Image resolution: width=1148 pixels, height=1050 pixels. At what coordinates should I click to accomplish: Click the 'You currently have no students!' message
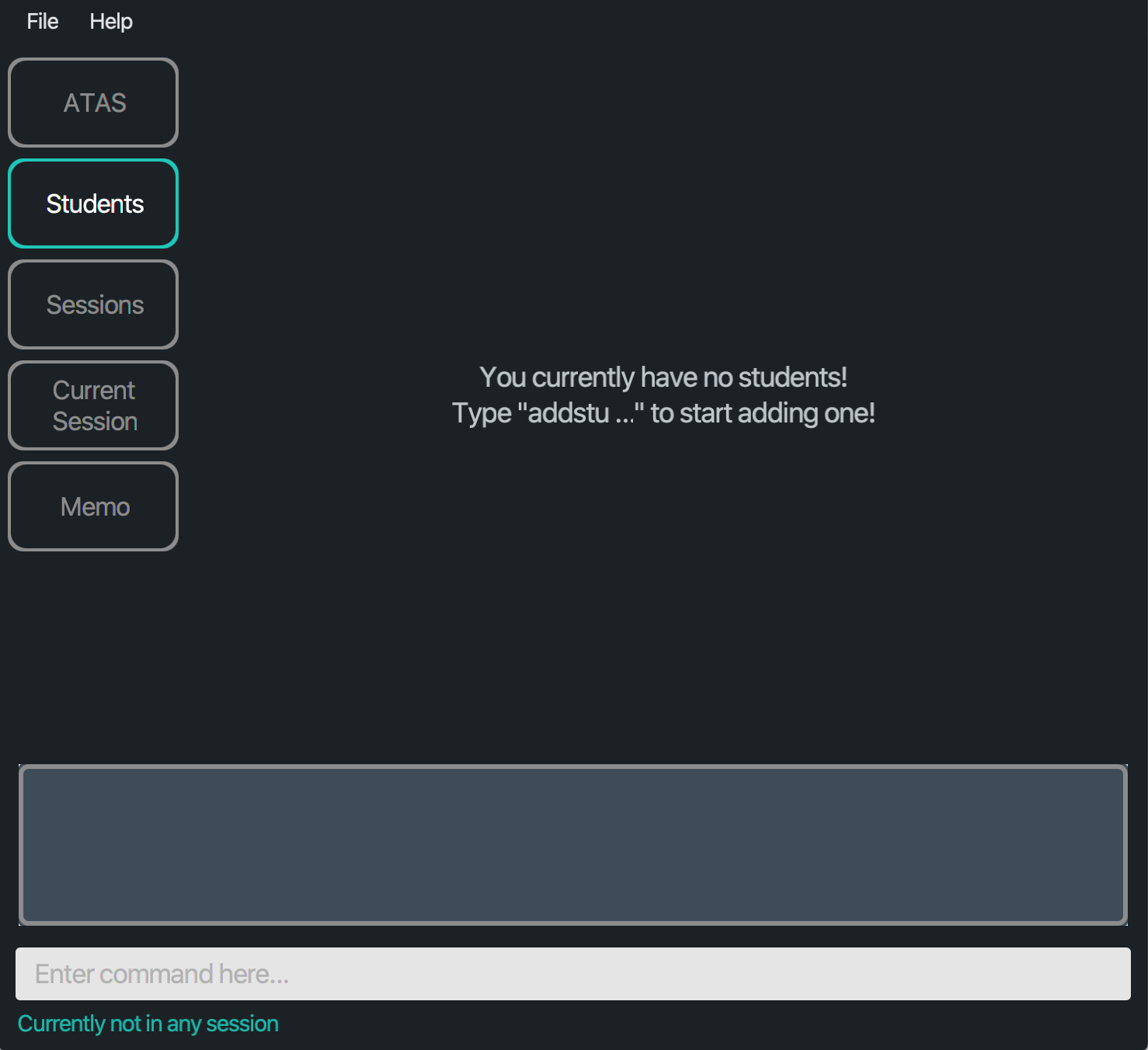(663, 377)
